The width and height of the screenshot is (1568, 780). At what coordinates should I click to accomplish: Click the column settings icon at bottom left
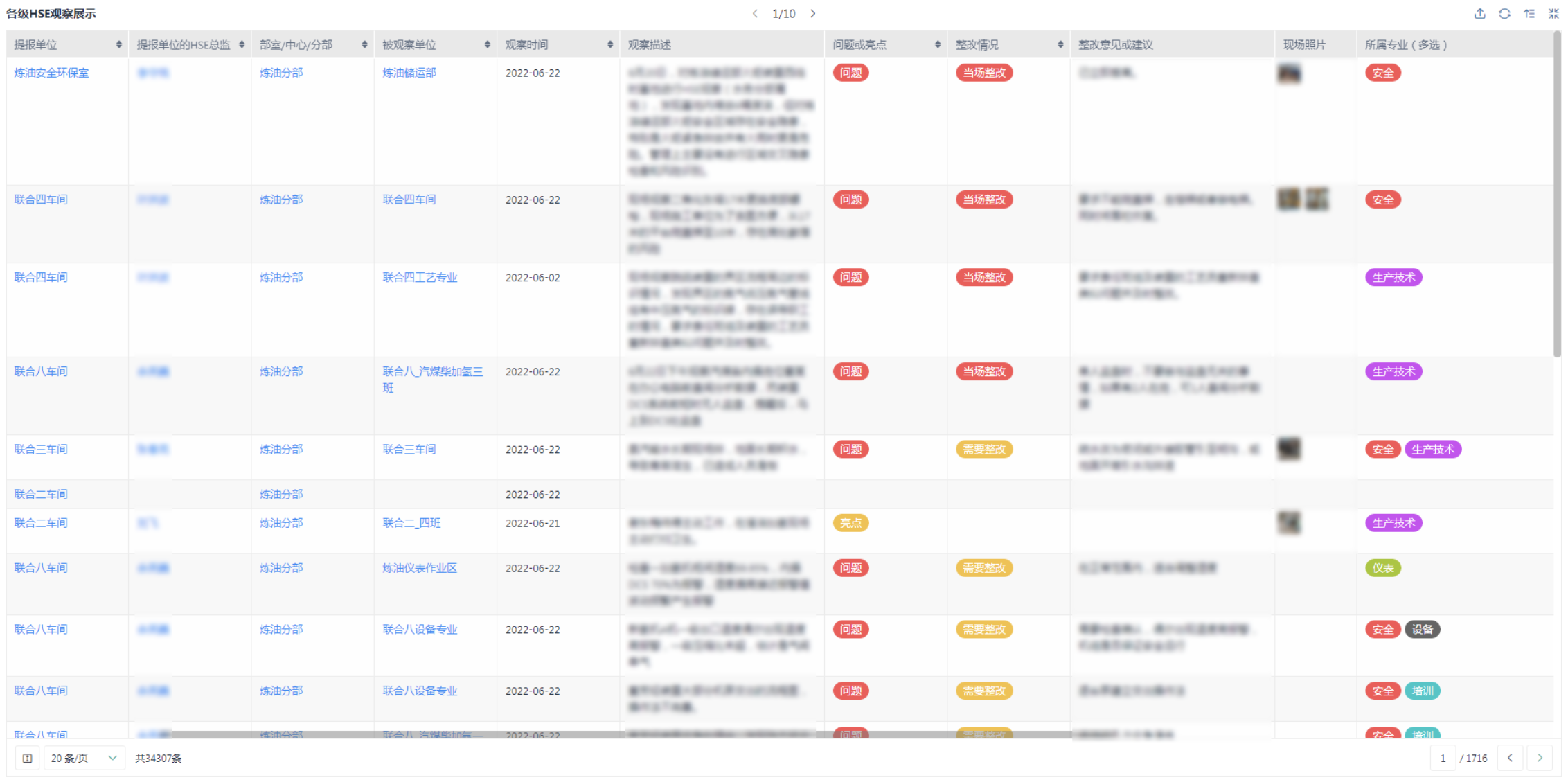pos(28,759)
